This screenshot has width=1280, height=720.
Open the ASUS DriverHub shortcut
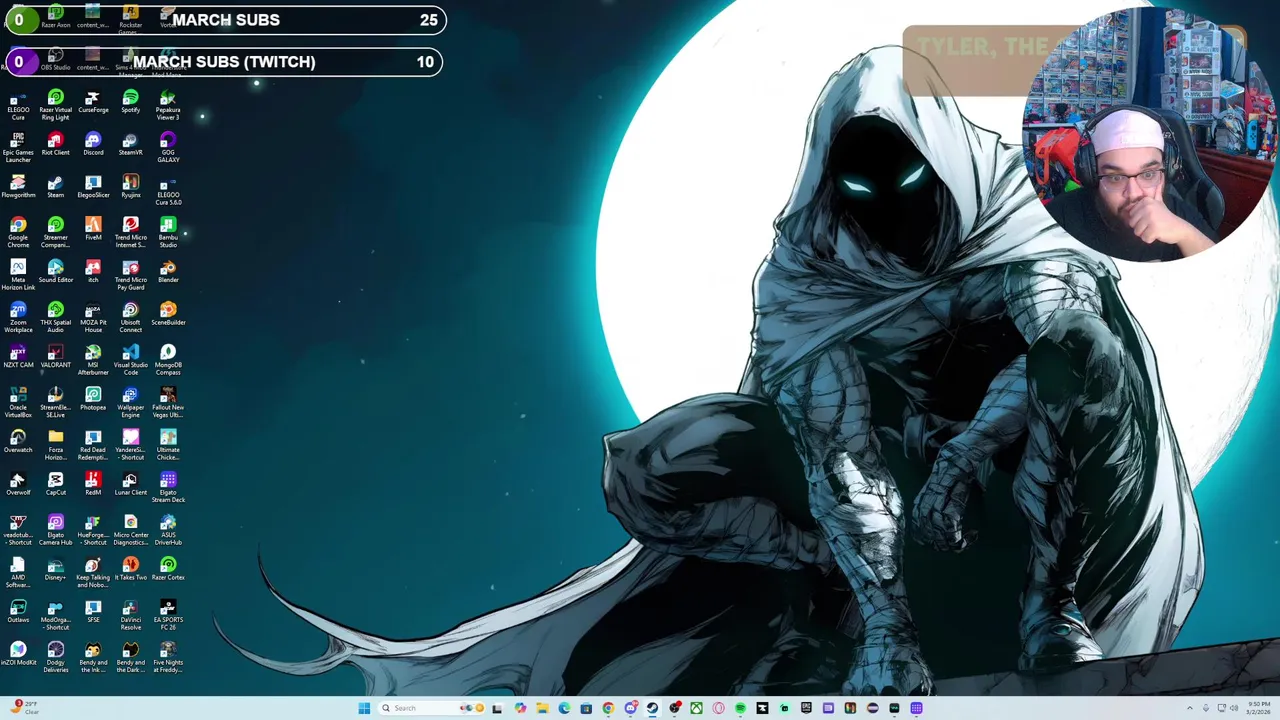(168, 531)
